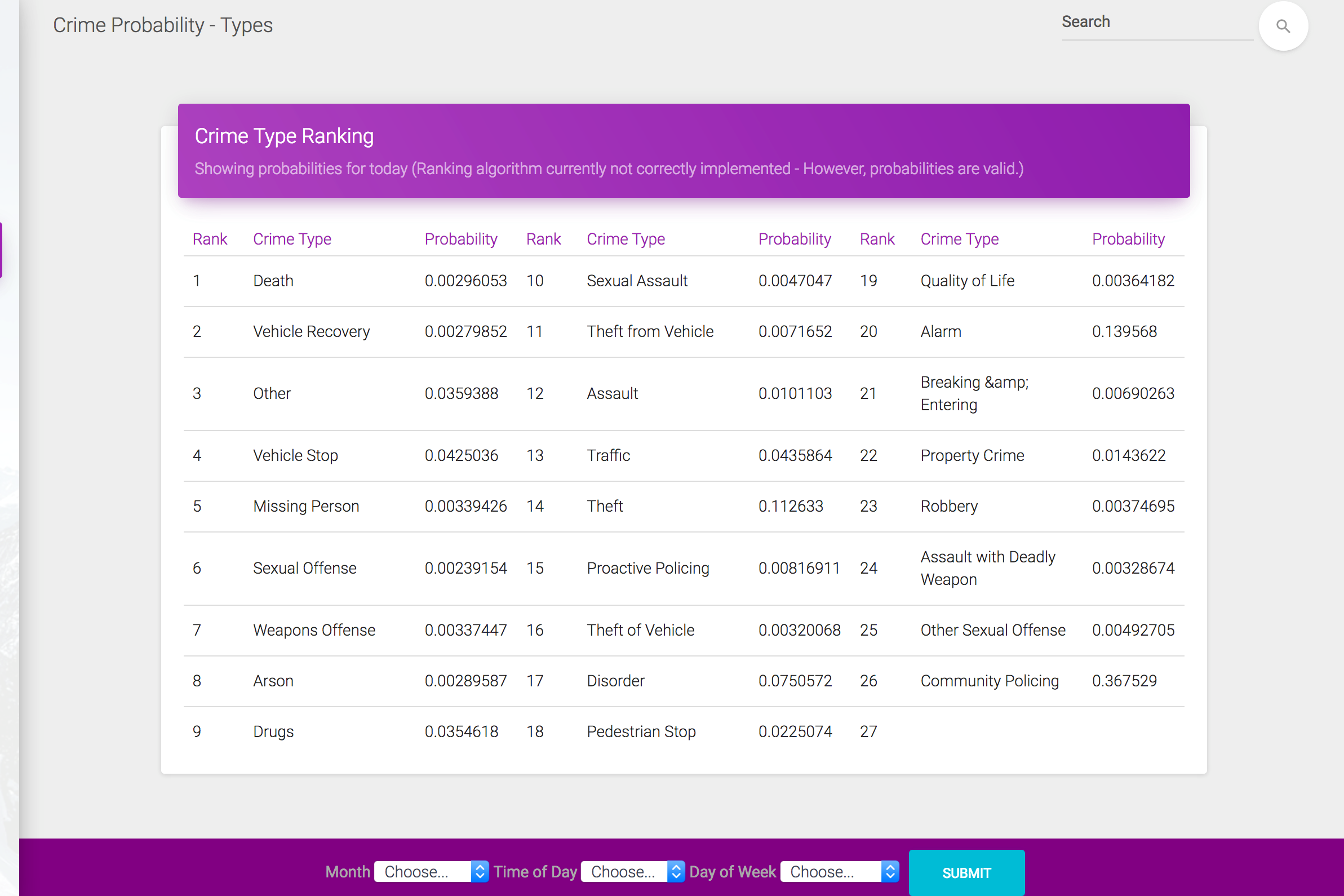Click the Pedestrian Stop entry
1344x896 pixels.
(x=641, y=731)
